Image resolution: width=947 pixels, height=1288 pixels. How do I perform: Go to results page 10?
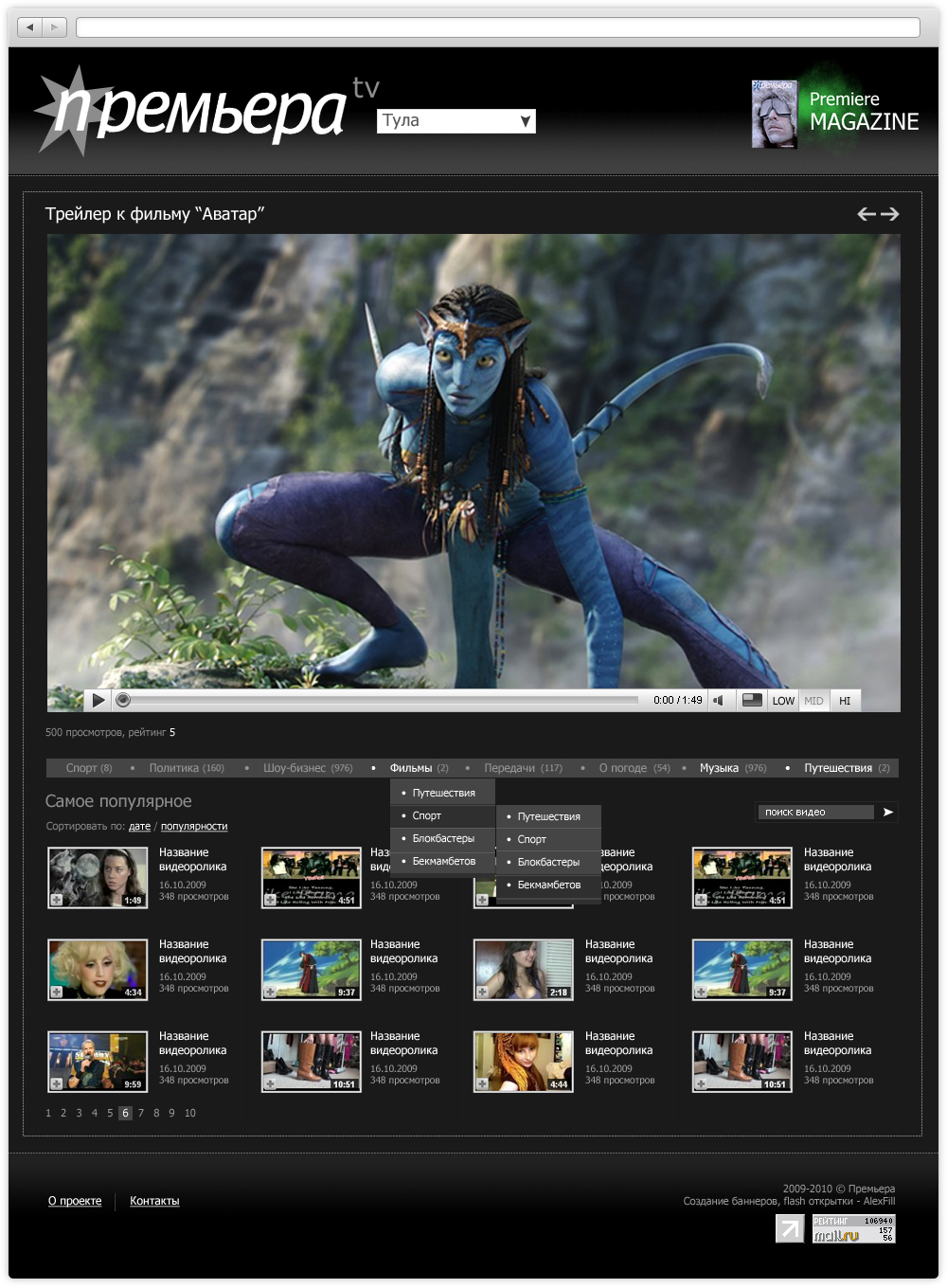point(190,1113)
